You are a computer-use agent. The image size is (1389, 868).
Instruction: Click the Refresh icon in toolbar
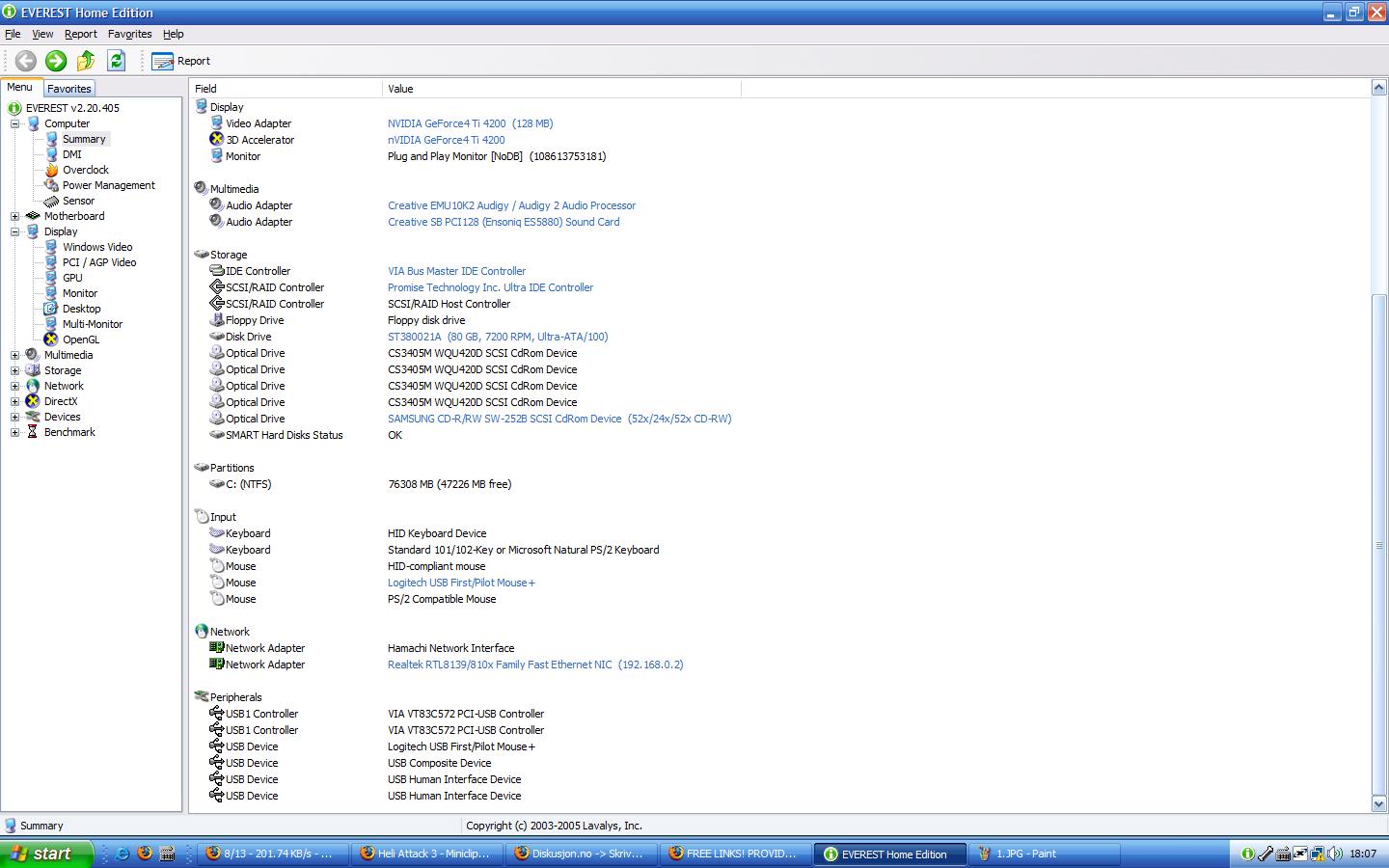117,61
